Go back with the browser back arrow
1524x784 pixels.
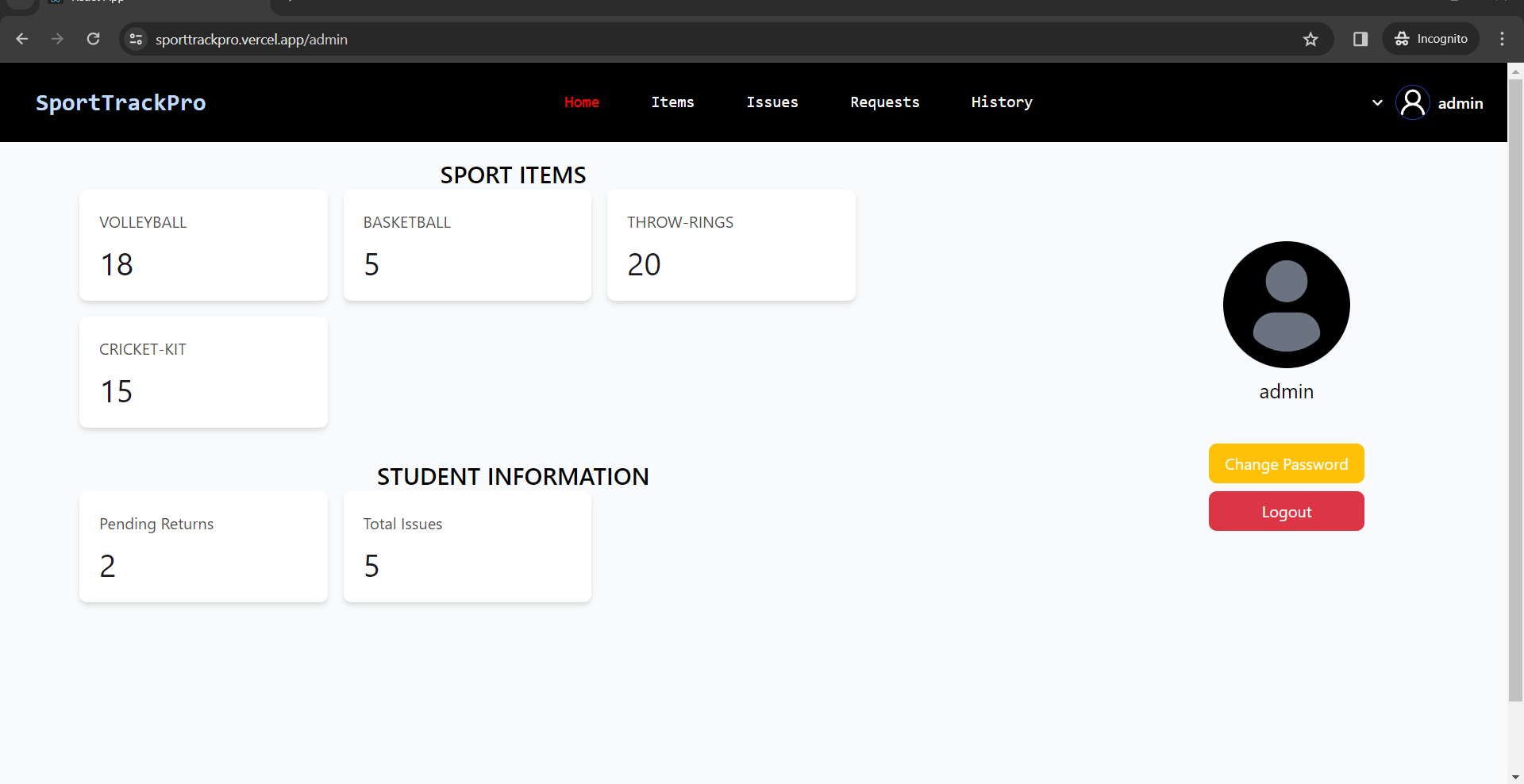click(22, 39)
